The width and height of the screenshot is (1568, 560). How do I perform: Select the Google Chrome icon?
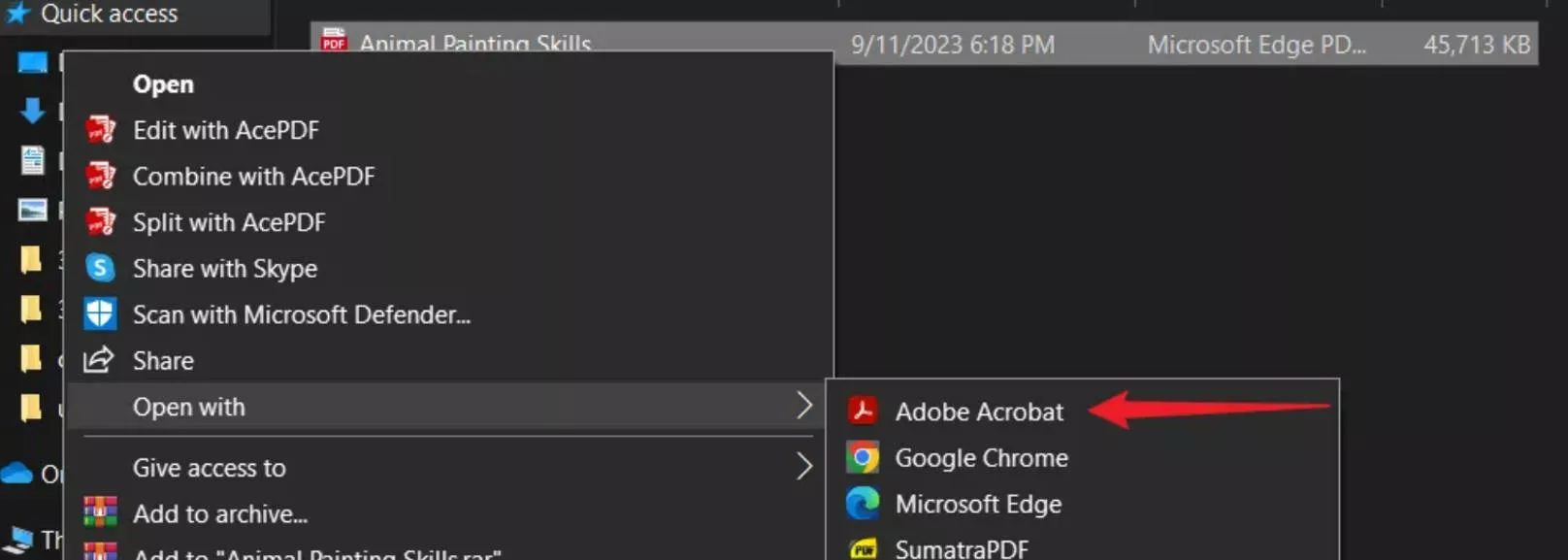(x=864, y=457)
